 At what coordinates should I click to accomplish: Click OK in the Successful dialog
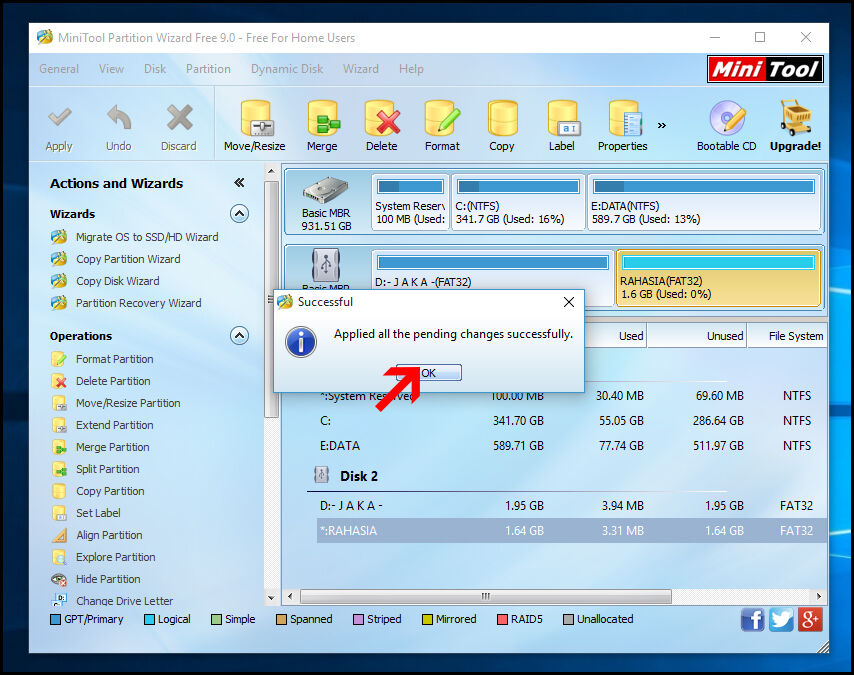pyautogui.click(x=429, y=373)
